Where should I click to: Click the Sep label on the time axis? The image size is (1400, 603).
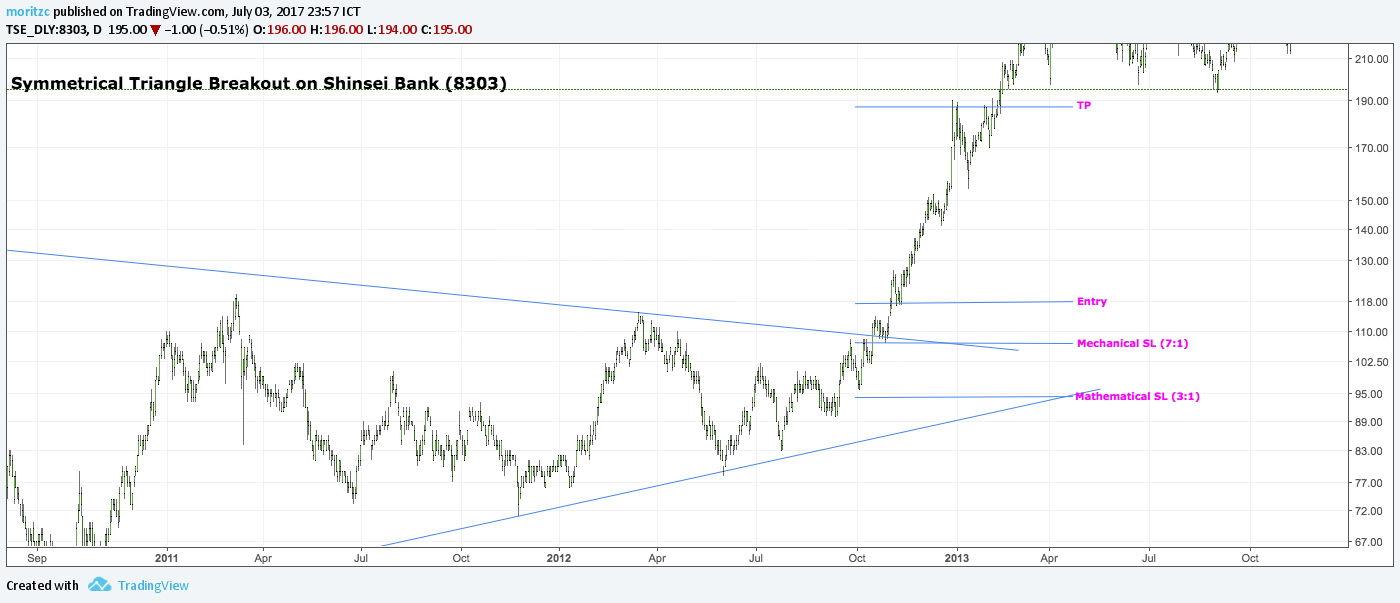tap(37, 558)
